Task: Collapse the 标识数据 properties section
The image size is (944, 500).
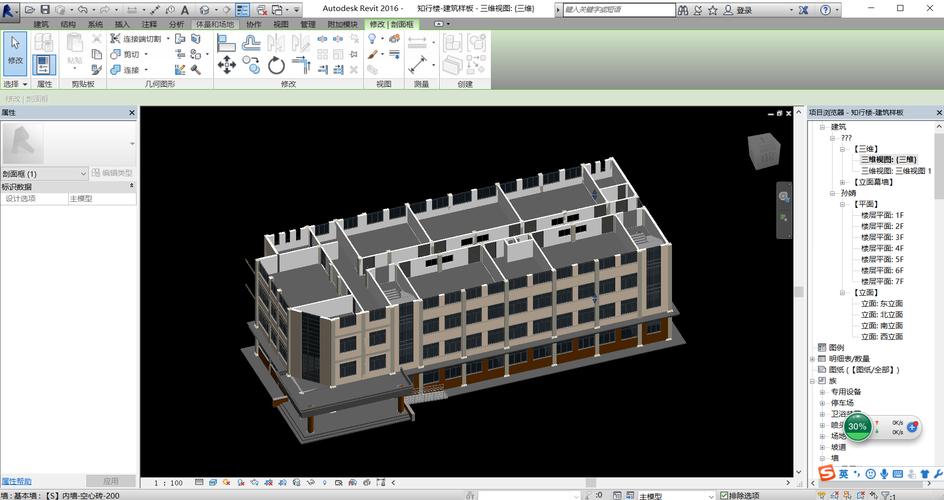Action: 132,186
